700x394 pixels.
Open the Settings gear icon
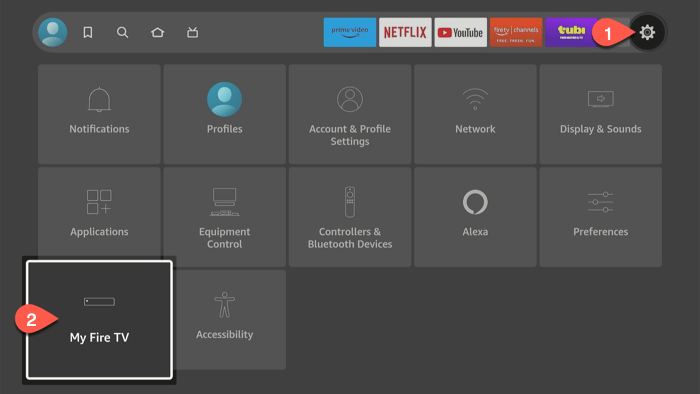pos(647,32)
